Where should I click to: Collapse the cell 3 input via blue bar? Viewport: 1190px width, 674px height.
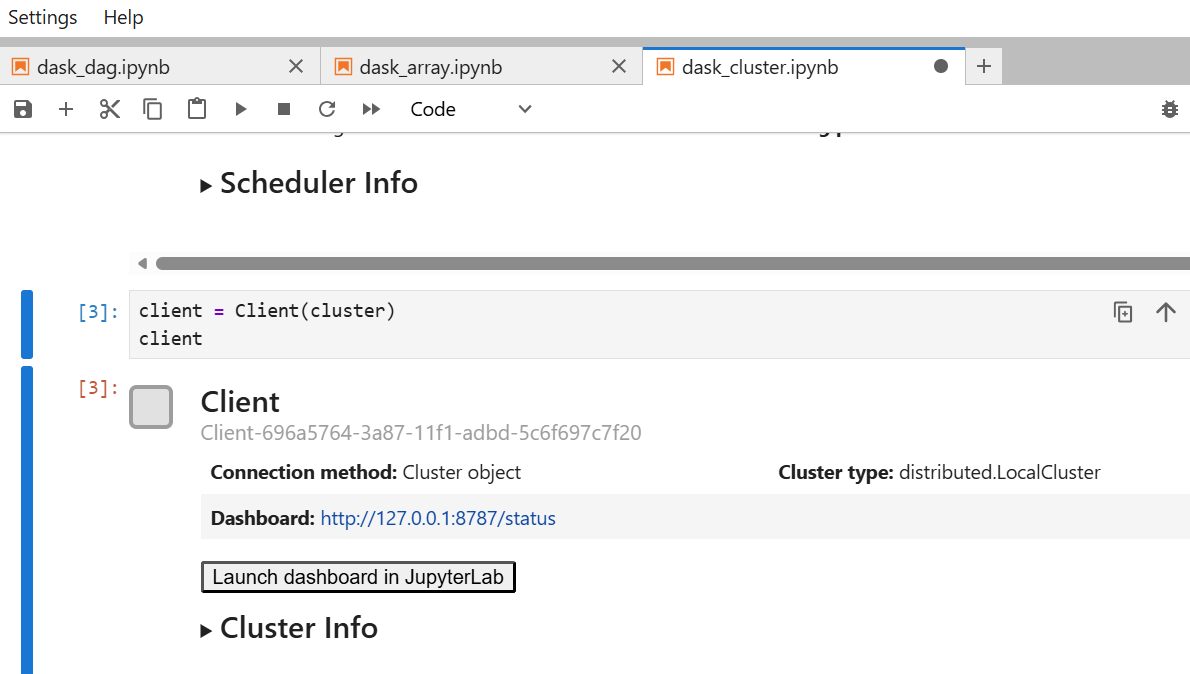coord(27,324)
